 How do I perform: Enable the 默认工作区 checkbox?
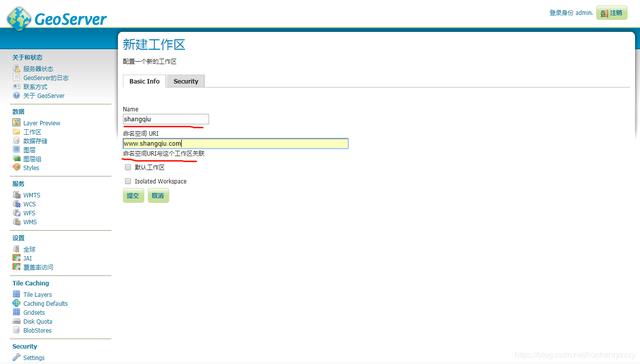click(x=128, y=167)
